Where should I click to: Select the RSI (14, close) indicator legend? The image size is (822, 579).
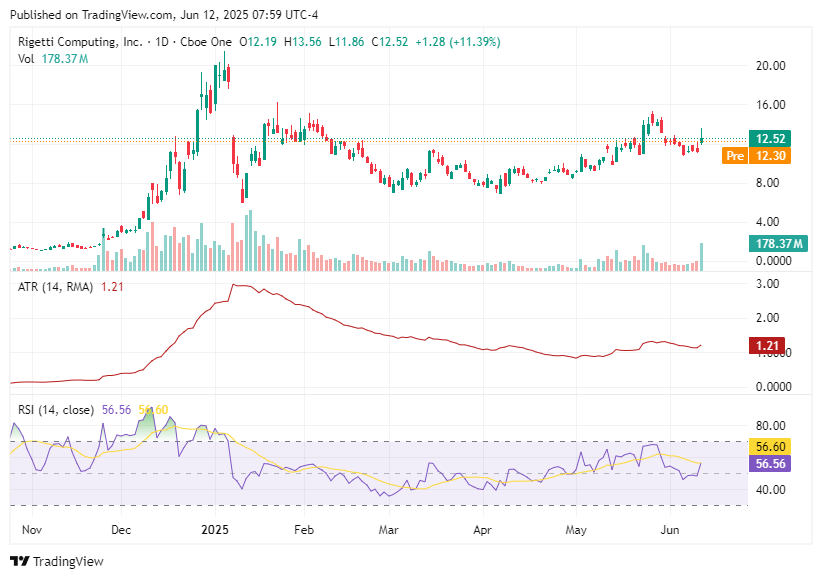coord(56,410)
